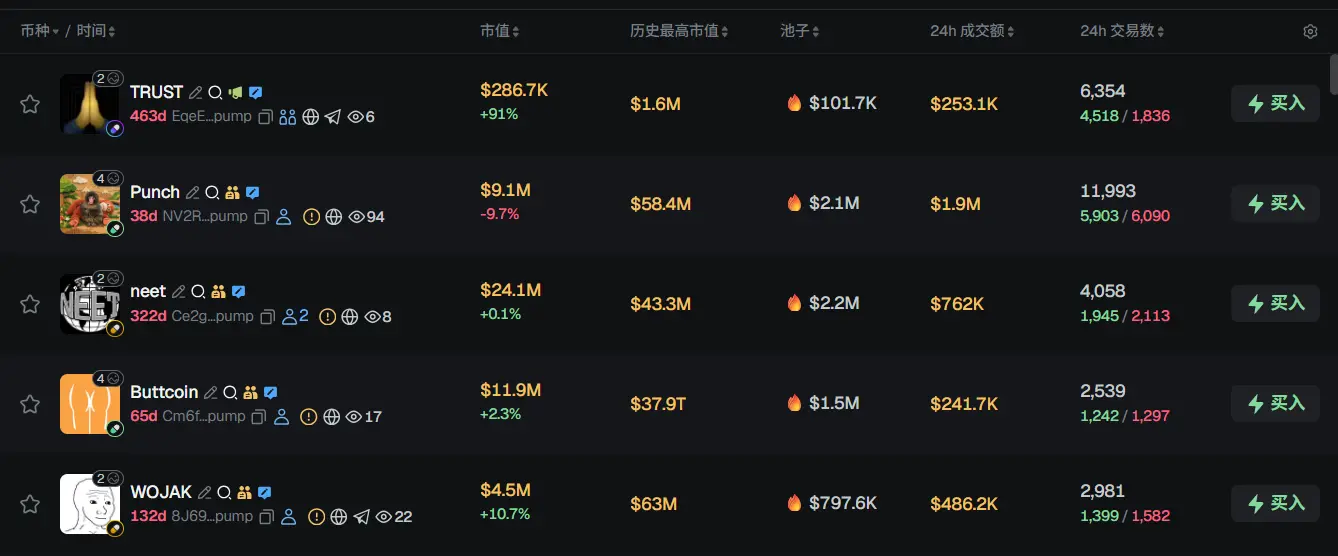This screenshot has width=1338, height=556.
Task: Click the blue note icon beside TRUST
Action: coord(256,92)
